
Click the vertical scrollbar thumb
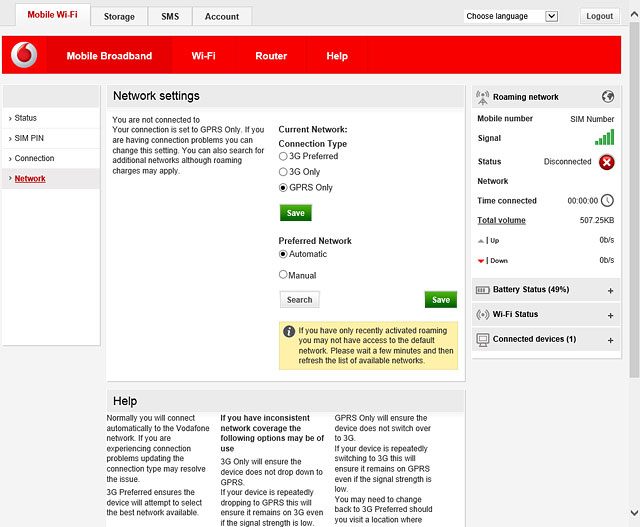point(634,200)
